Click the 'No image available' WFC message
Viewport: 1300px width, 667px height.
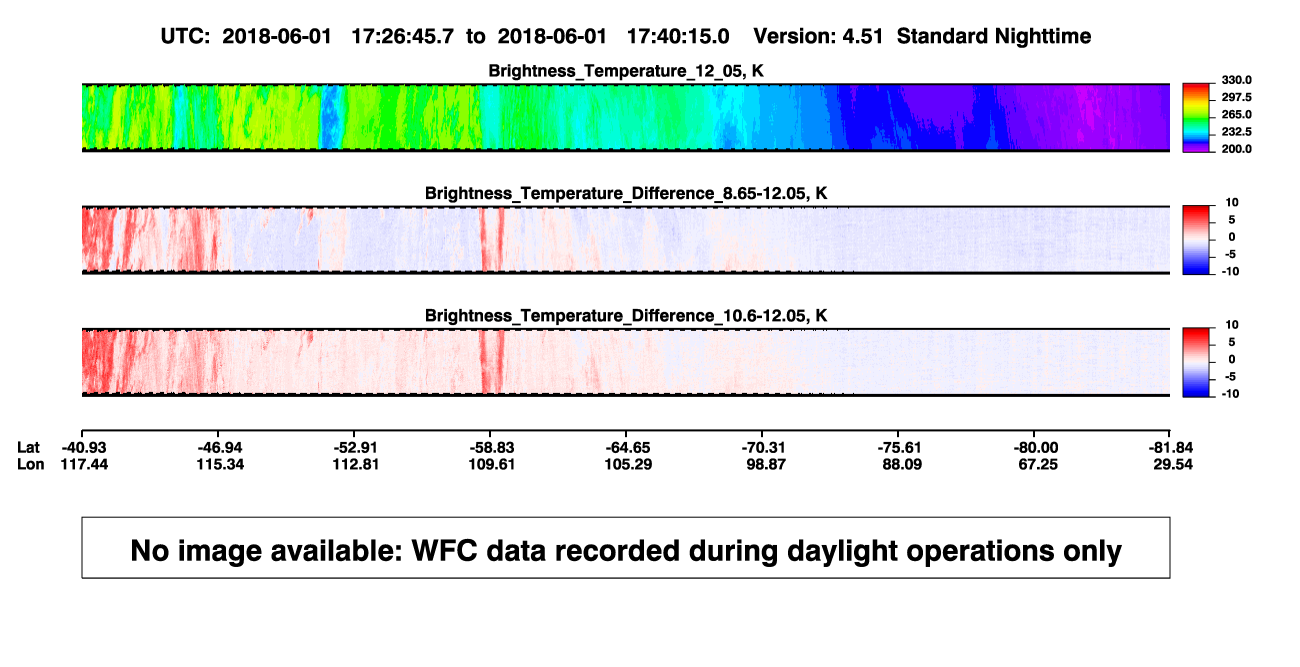(626, 549)
